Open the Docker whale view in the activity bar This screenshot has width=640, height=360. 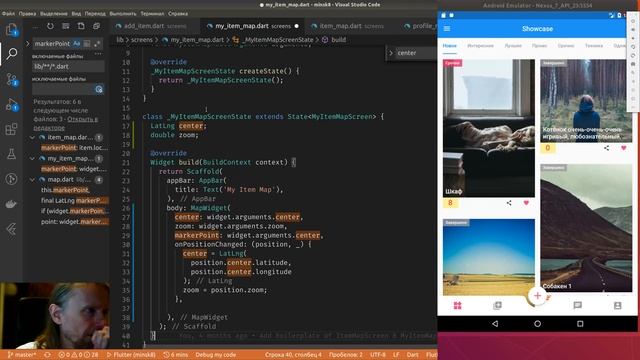click(x=11, y=204)
